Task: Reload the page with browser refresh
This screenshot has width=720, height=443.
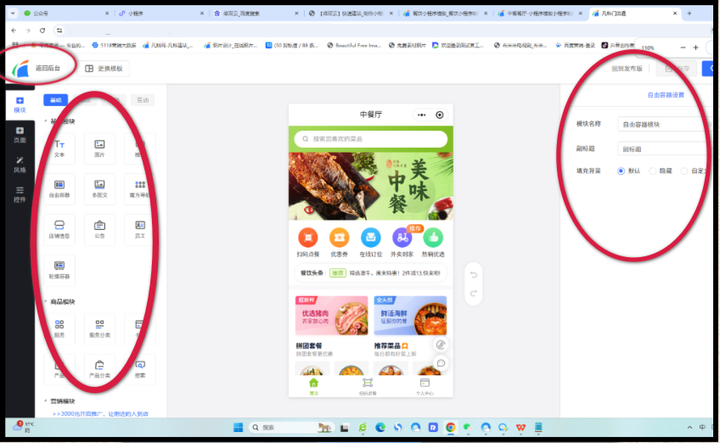Action: click(42, 30)
